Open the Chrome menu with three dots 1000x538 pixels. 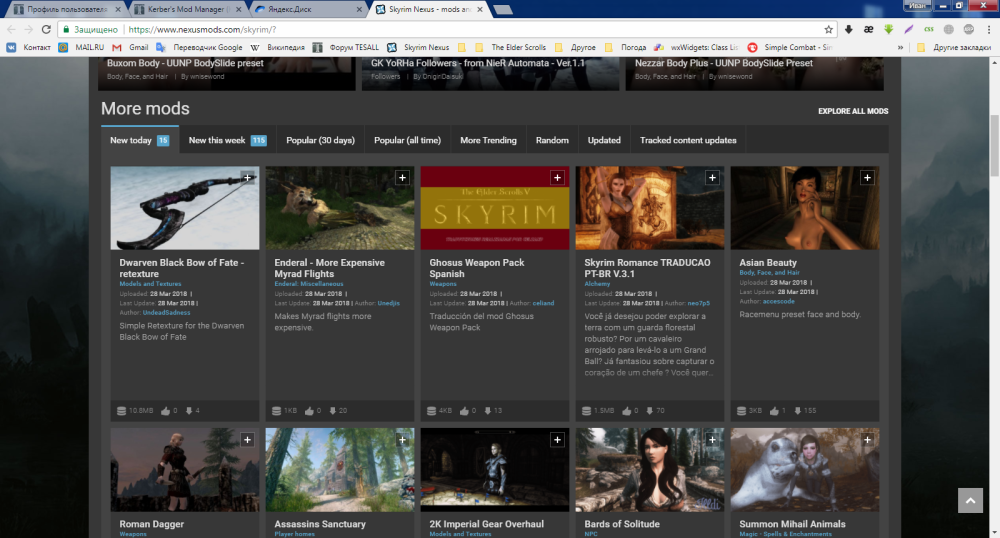pos(989,29)
